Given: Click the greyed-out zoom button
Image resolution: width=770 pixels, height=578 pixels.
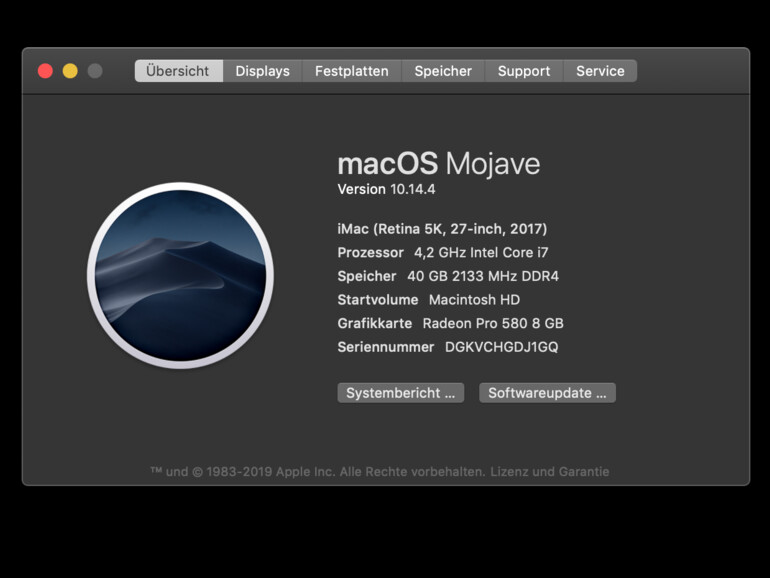Looking at the screenshot, I should tap(95, 71).
